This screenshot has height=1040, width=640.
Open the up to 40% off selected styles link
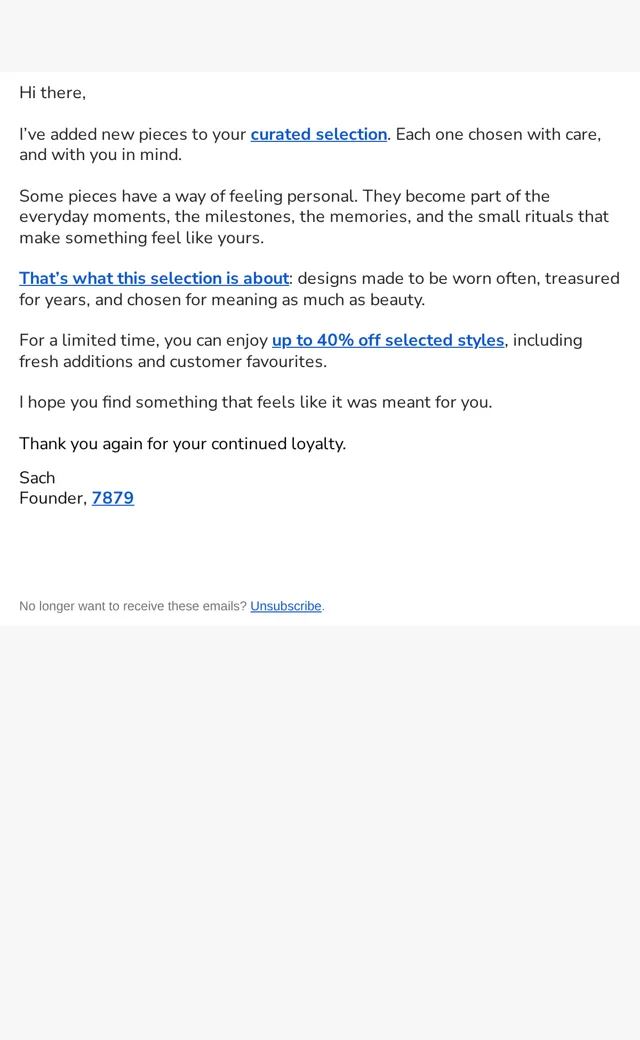click(388, 340)
